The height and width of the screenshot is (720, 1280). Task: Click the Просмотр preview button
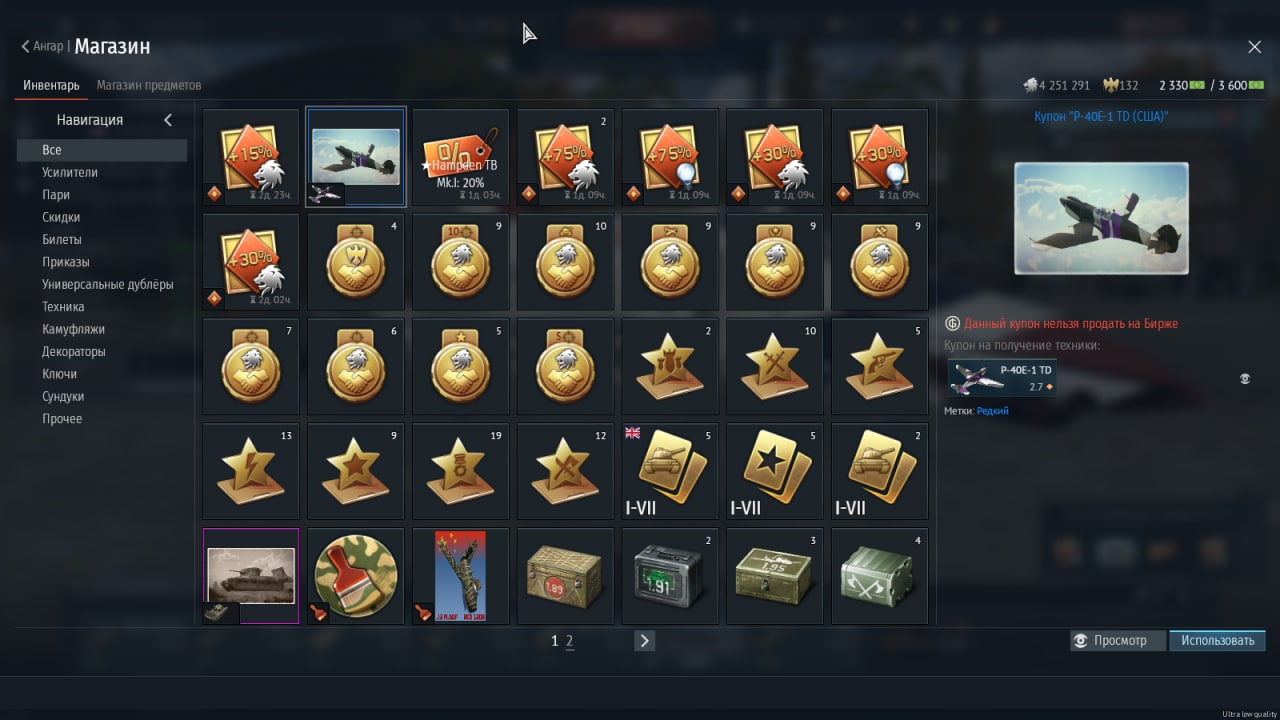pyautogui.click(x=1118, y=640)
